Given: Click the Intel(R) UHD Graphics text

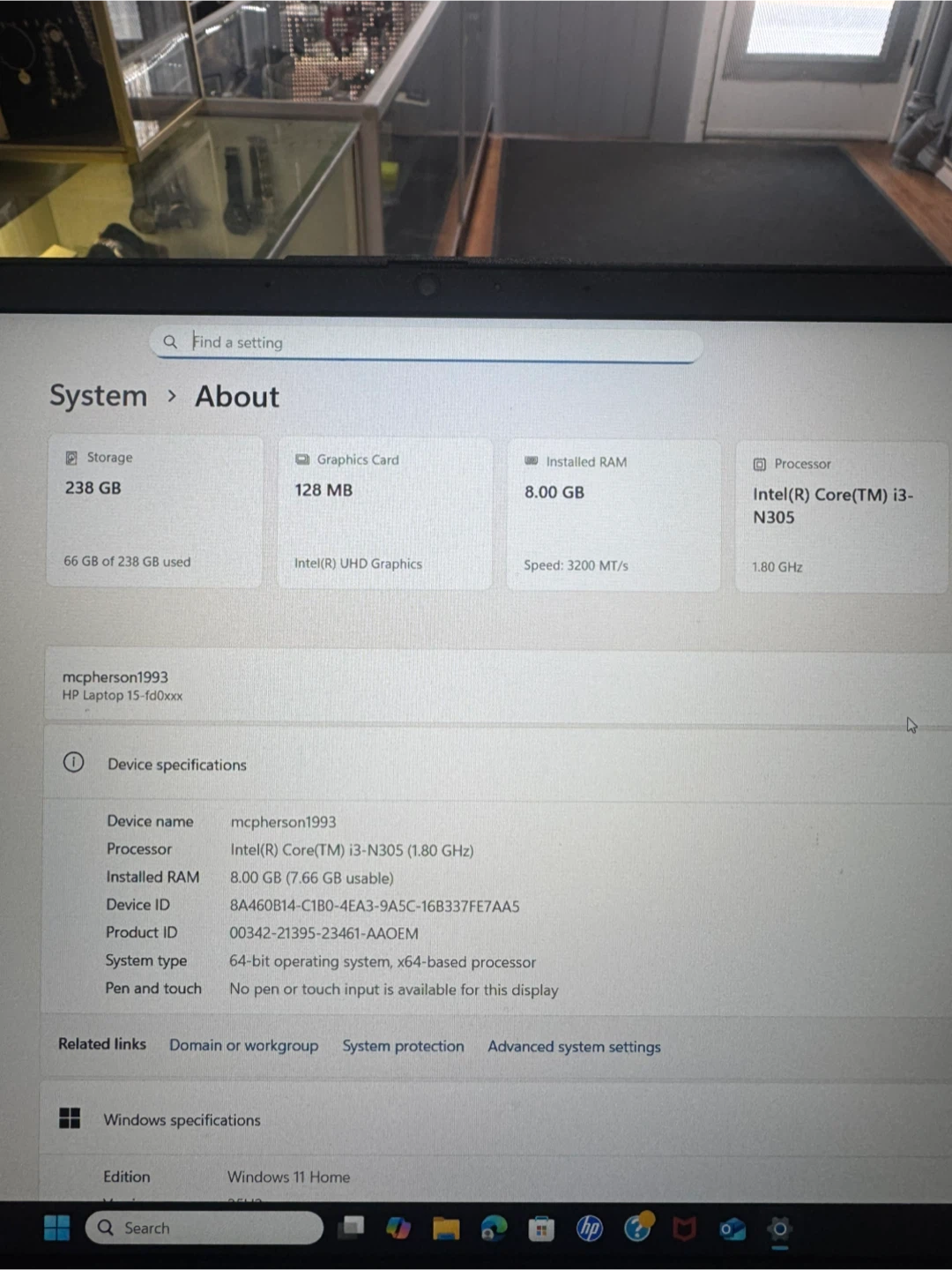Looking at the screenshot, I should pyautogui.click(x=358, y=564).
